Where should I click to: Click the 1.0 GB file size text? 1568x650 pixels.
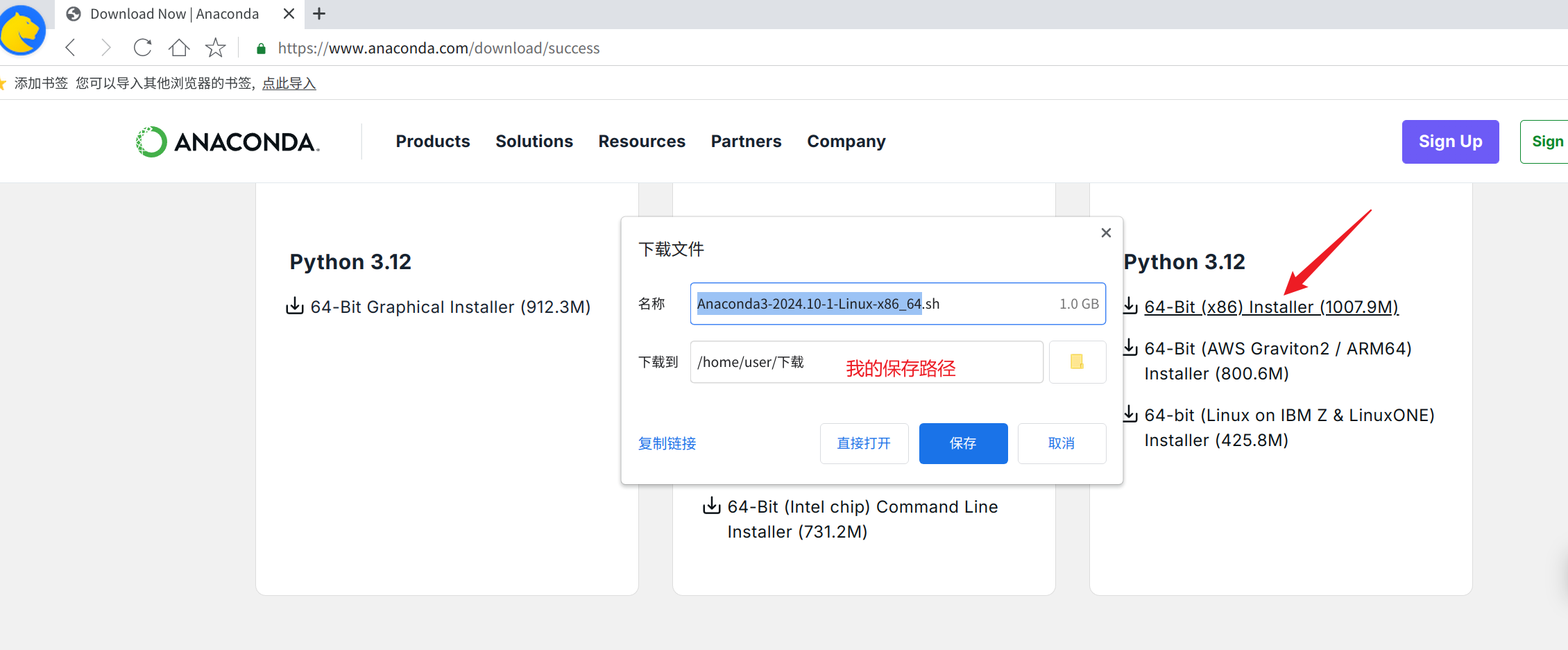[x=1079, y=304]
